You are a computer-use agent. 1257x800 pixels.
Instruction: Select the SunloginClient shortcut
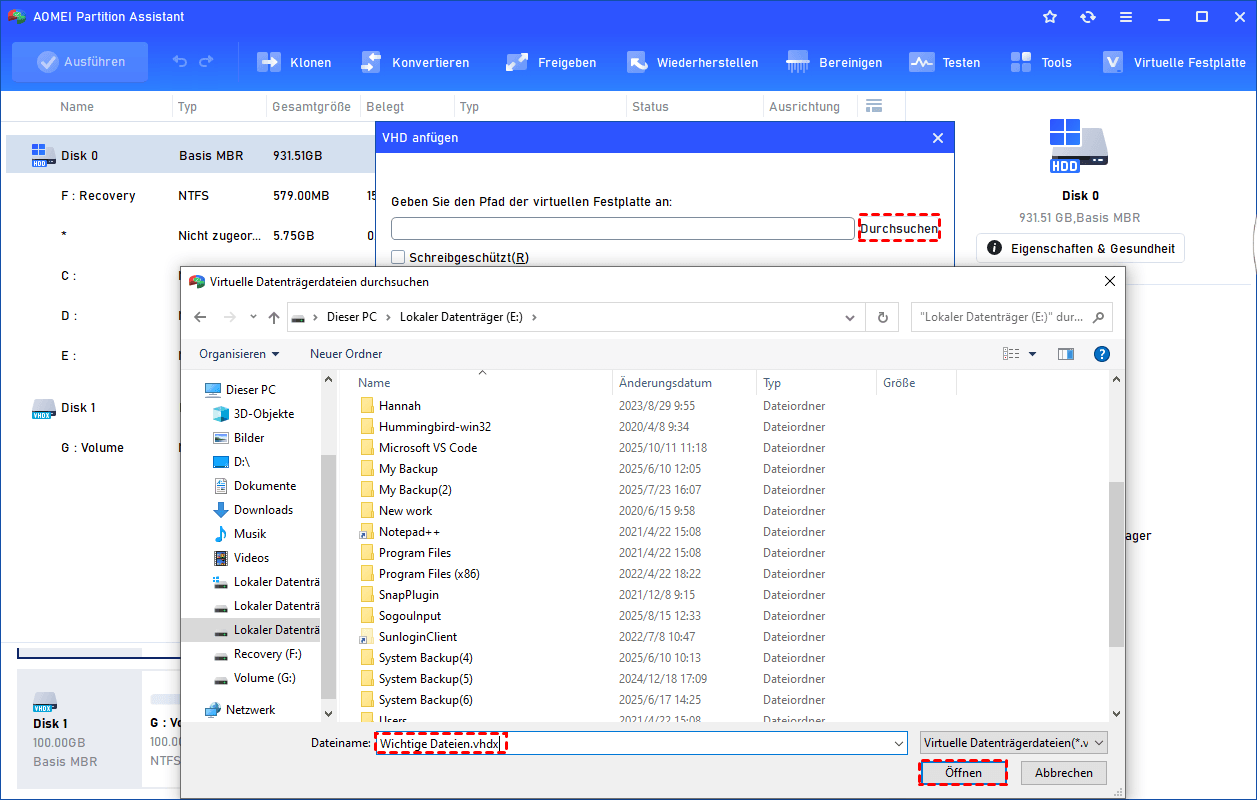418,637
